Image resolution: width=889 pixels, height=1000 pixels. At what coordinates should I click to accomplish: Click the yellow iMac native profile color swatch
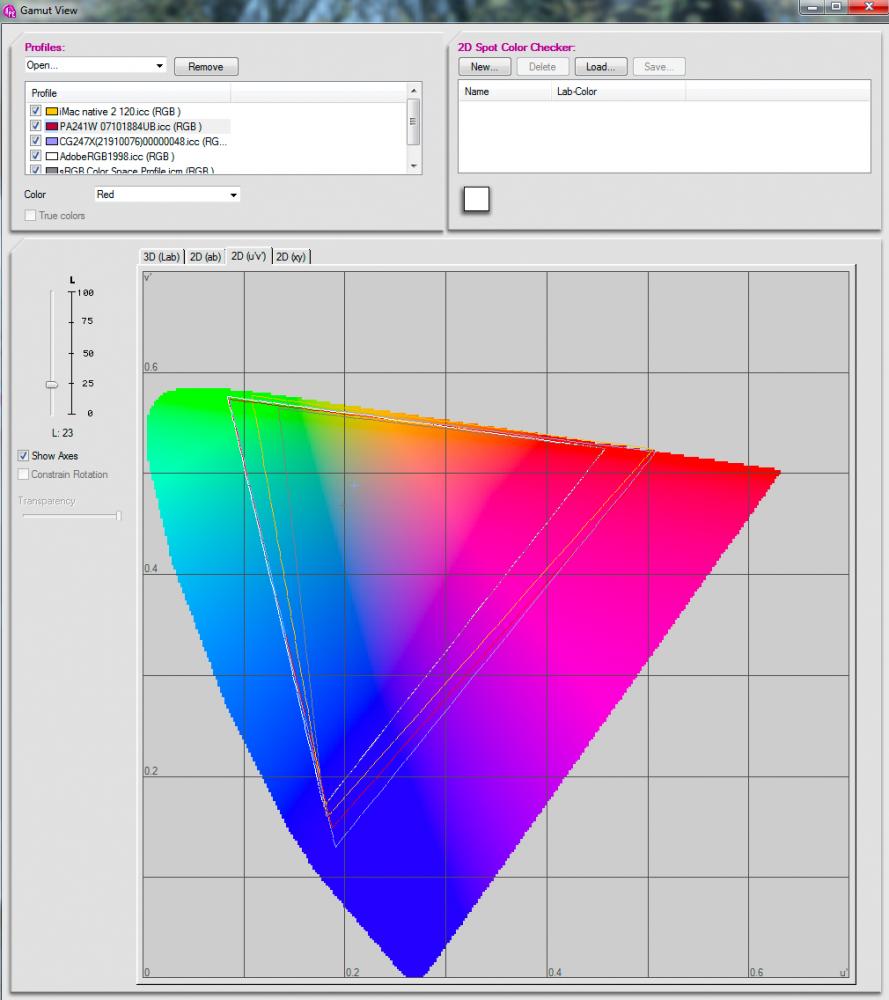pyautogui.click(x=52, y=112)
